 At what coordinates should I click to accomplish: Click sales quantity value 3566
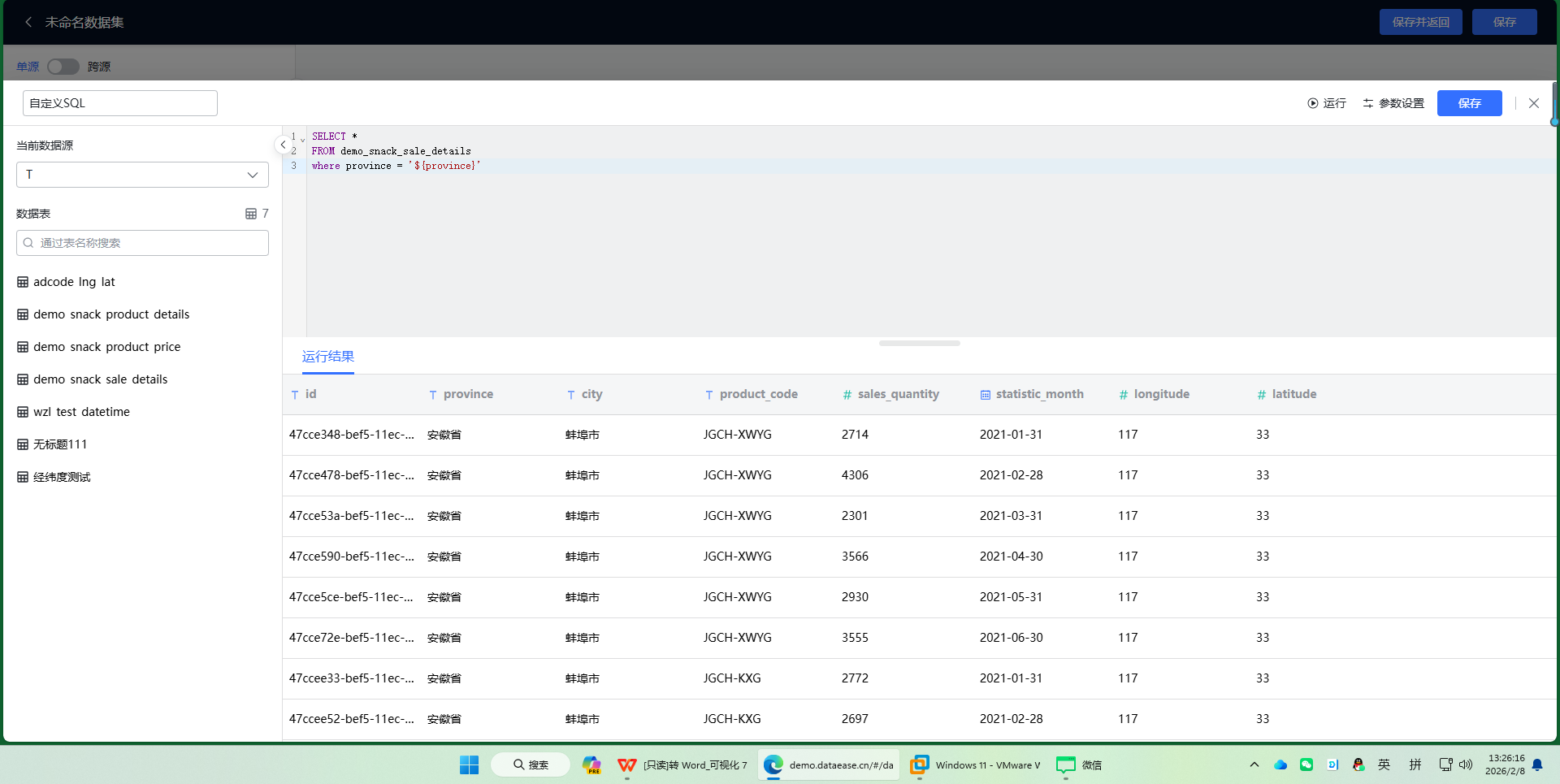pyautogui.click(x=855, y=557)
